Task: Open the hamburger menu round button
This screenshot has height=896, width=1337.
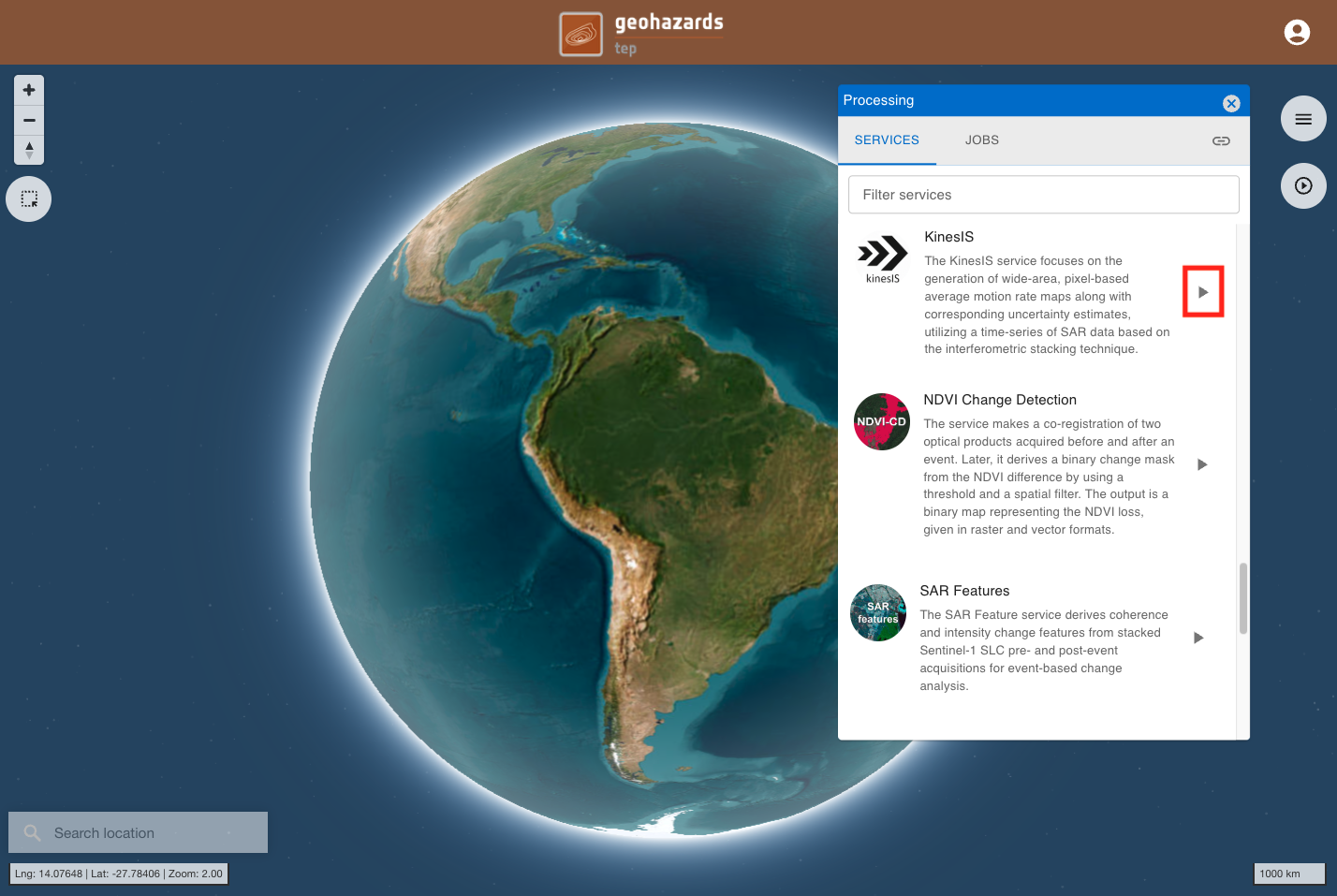Action: click(1303, 119)
